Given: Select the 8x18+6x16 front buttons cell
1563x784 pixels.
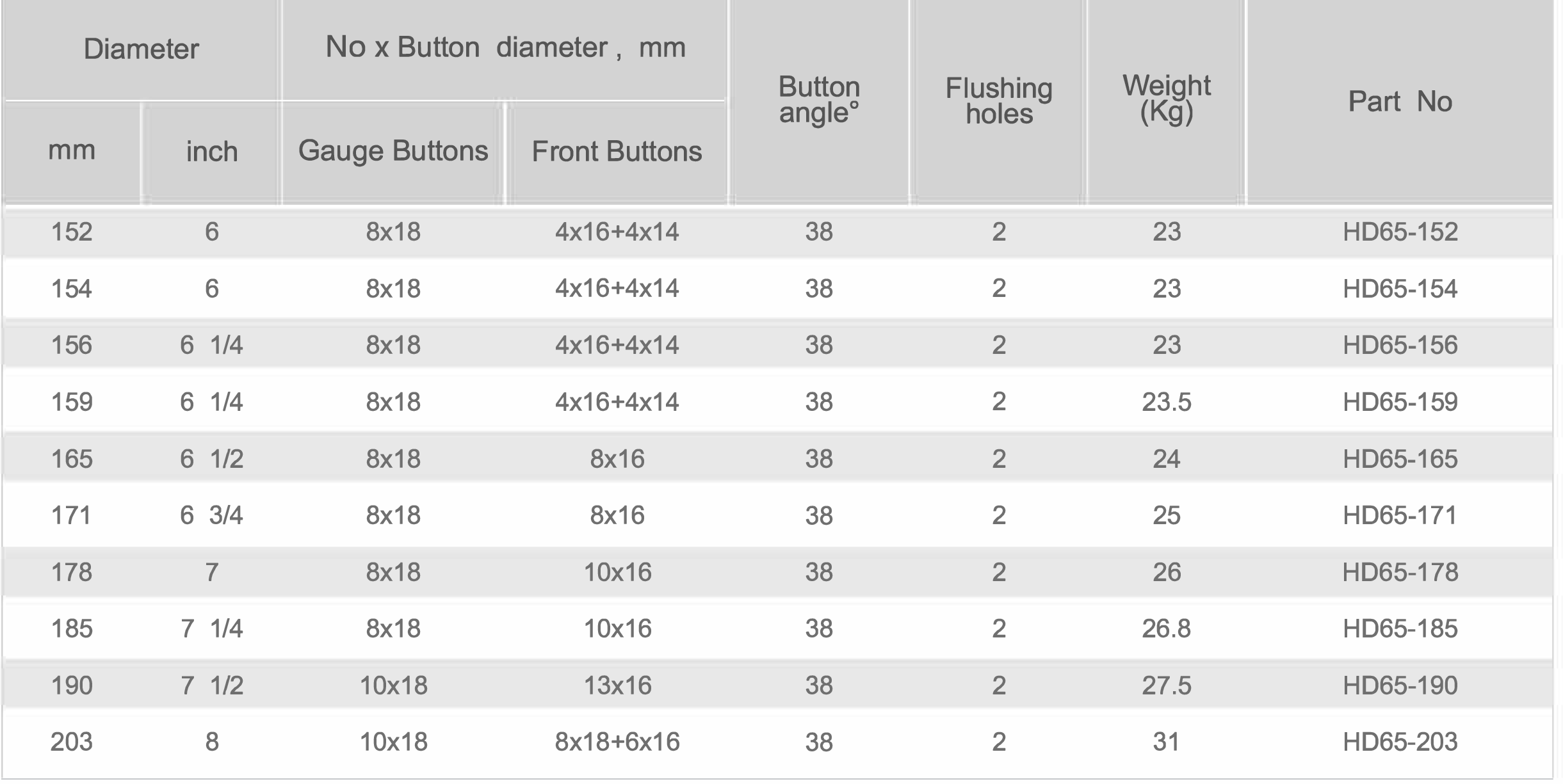Looking at the screenshot, I should 617,742.
